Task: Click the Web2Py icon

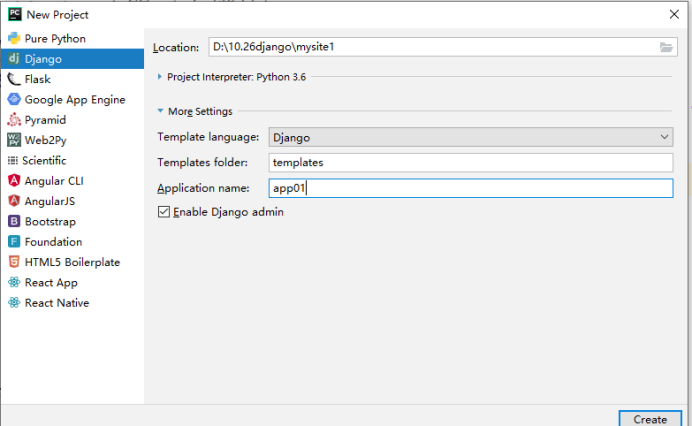Action: [14, 140]
